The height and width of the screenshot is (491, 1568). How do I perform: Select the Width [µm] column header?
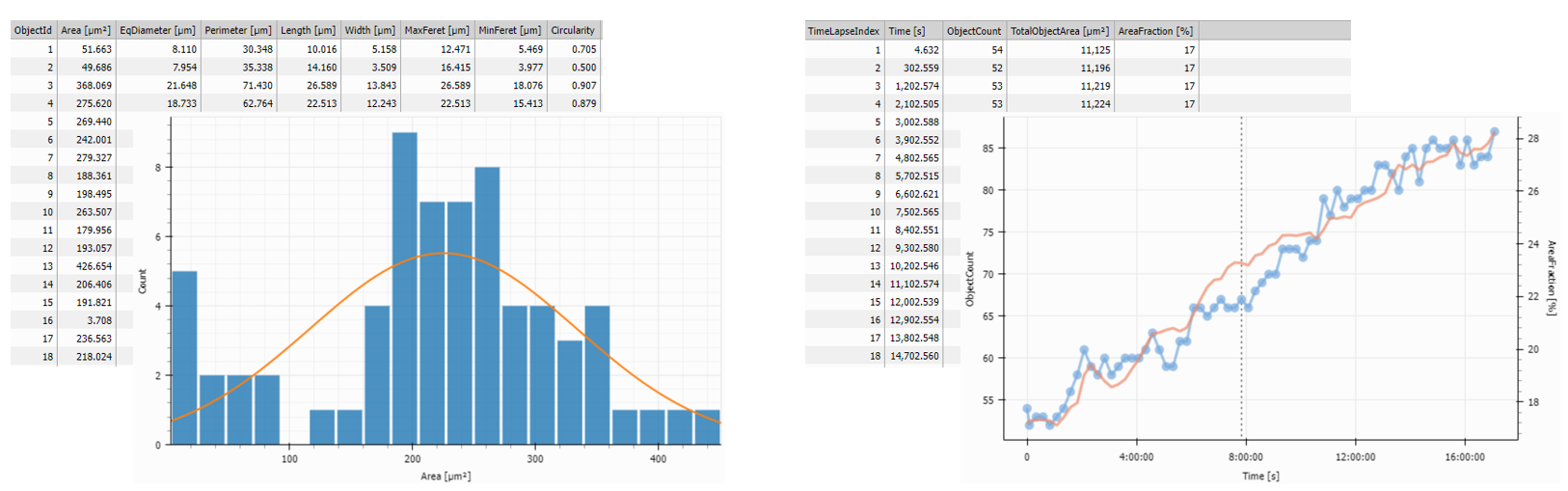[370, 31]
